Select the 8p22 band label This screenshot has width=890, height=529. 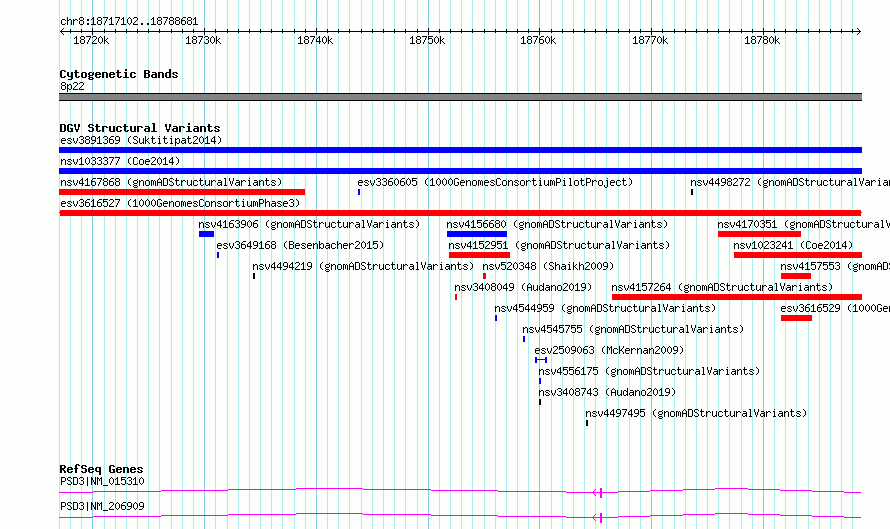(72, 86)
